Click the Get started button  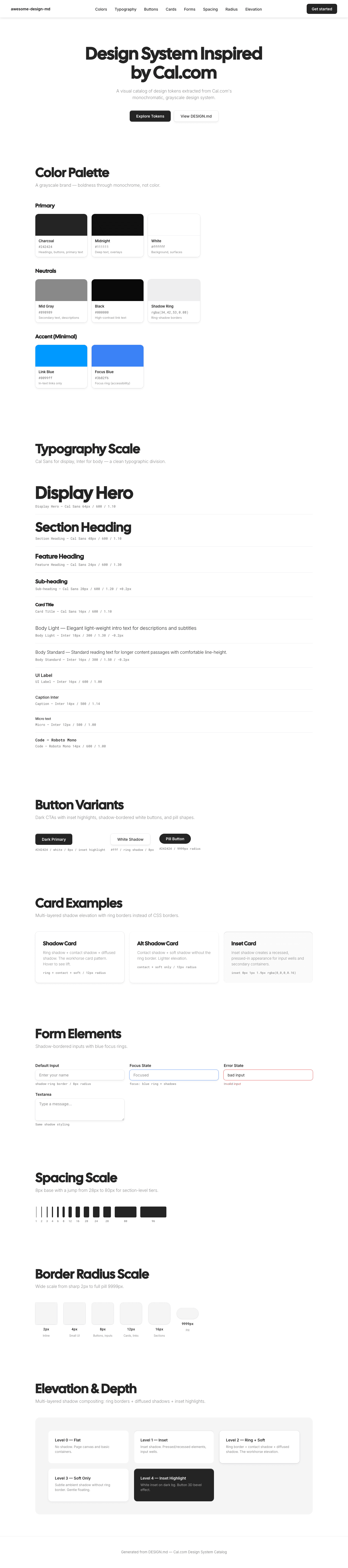(x=321, y=9)
